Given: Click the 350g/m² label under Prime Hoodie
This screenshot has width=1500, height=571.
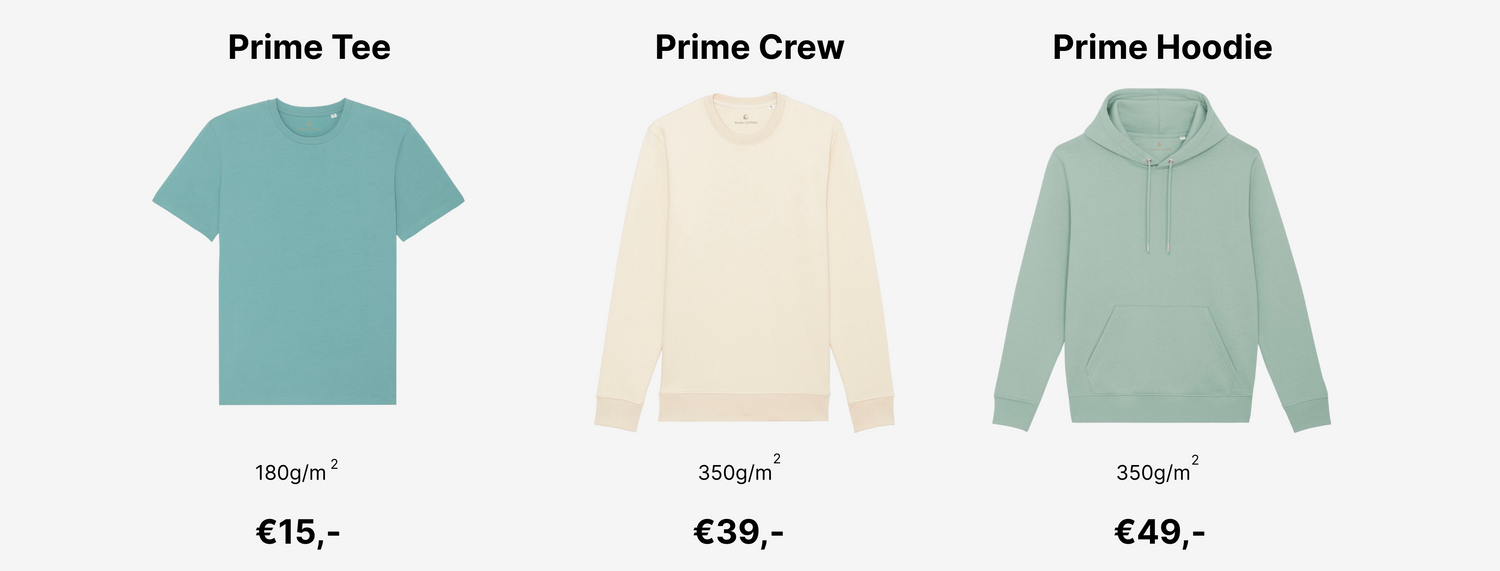Looking at the screenshot, I should point(1157,471).
